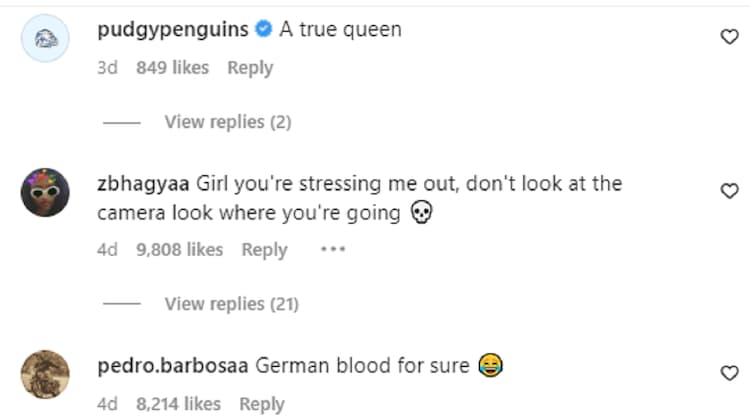The width and height of the screenshot is (750, 417).
Task: Open the zbhagyaa username link
Action: pos(143,184)
